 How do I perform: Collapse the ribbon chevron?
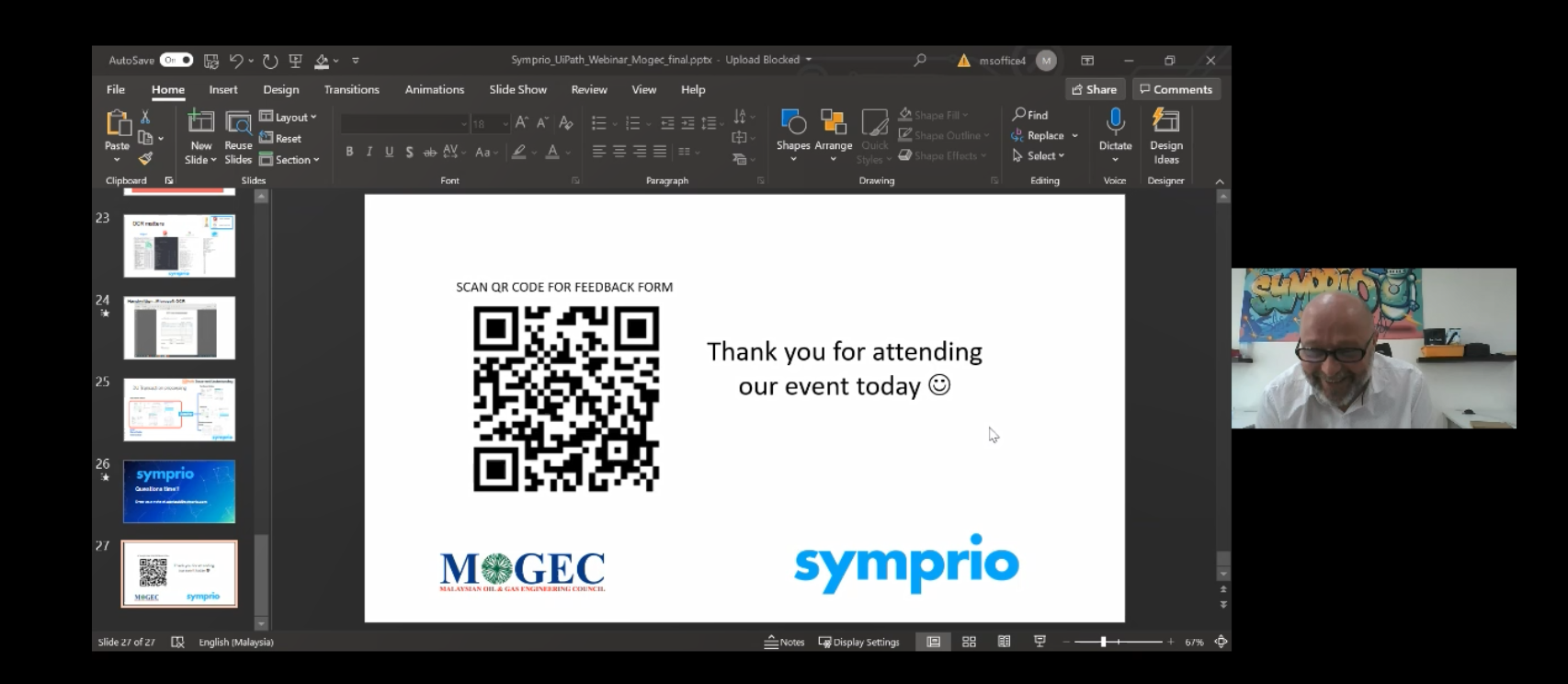tap(1220, 181)
